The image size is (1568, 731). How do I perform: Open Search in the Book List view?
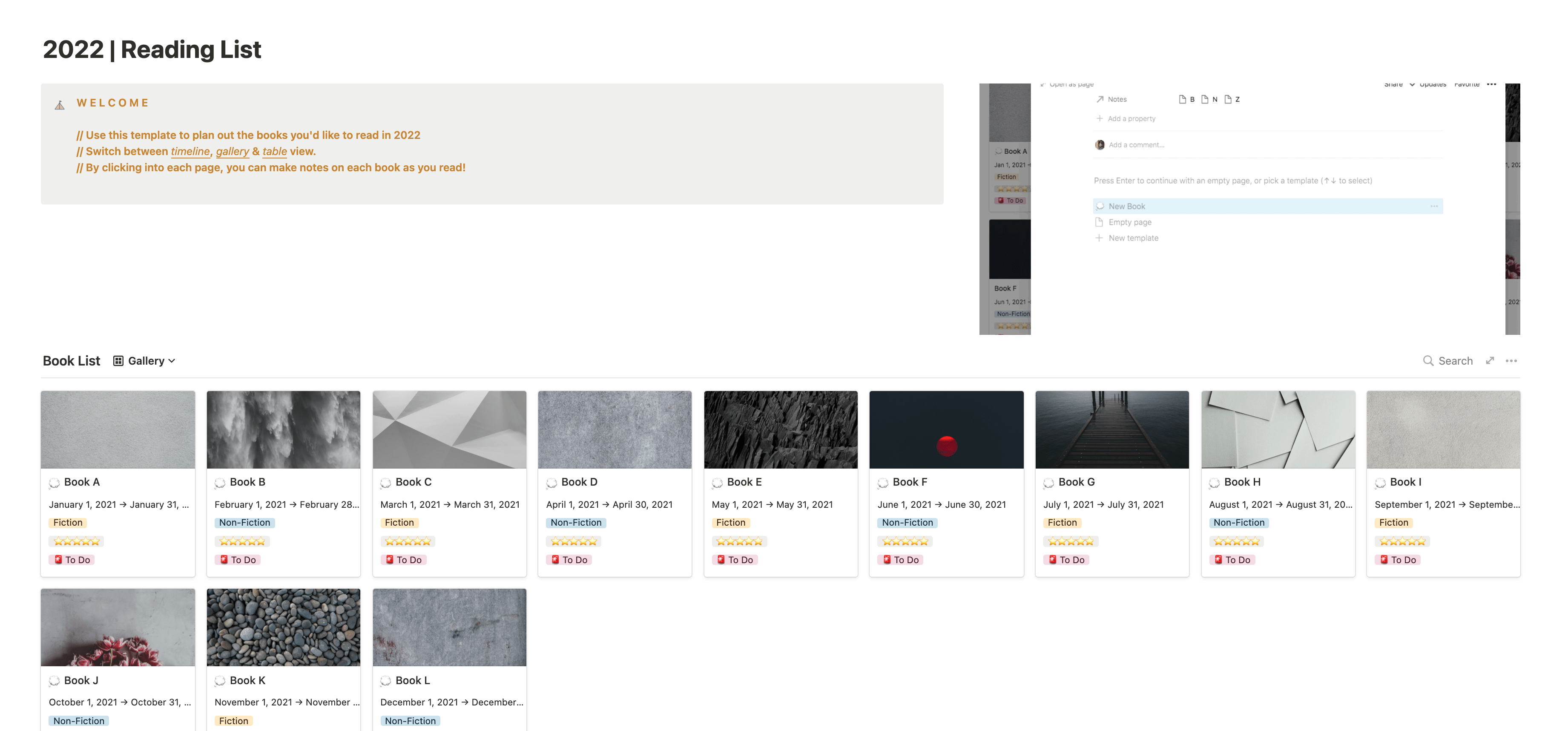(x=1449, y=360)
